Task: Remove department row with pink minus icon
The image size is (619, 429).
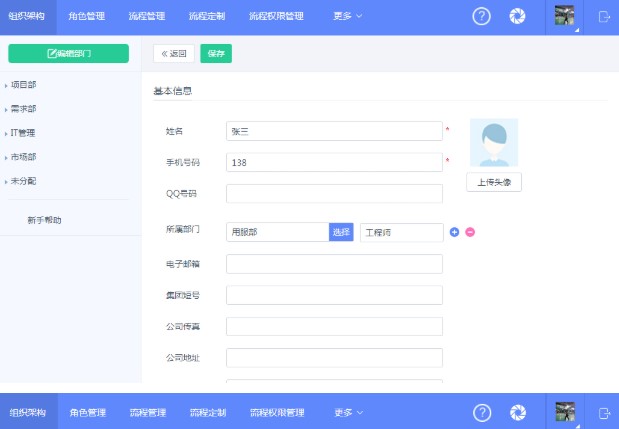Action: (470, 232)
